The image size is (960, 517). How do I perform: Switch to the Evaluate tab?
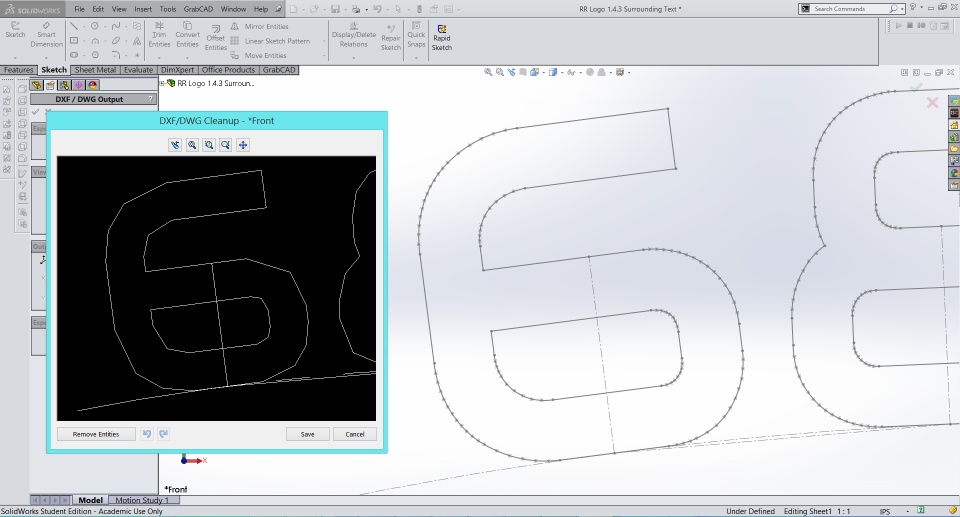pos(138,70)
